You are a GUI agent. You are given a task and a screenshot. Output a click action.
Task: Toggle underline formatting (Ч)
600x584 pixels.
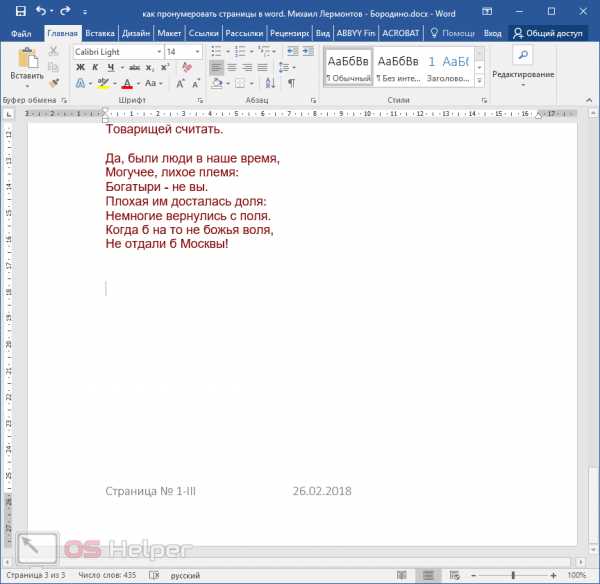[111, 68]
